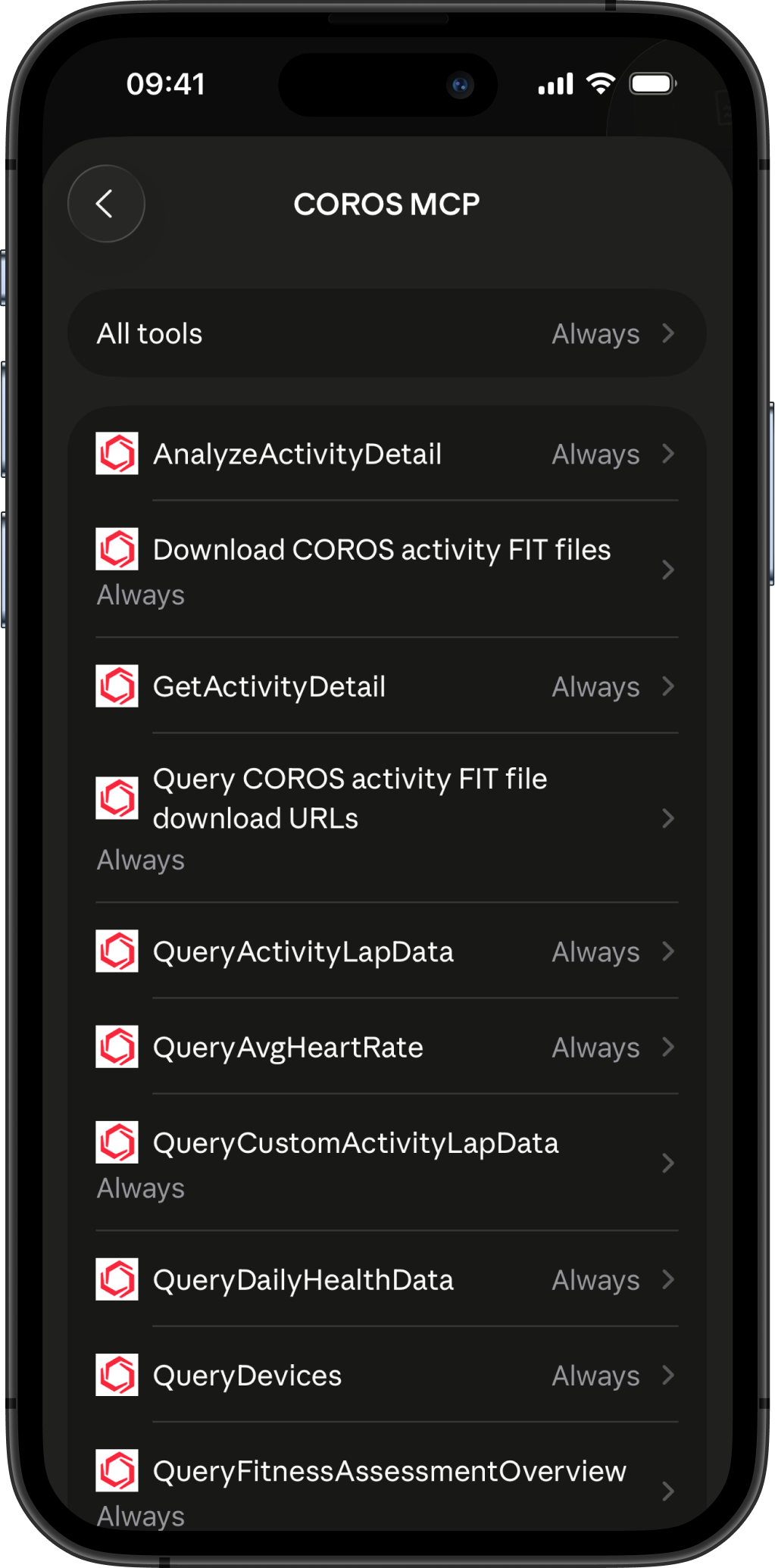775x1568 pixels.
Task: Select the GetActivityDetail tool name
Action: tap(269, 687)
